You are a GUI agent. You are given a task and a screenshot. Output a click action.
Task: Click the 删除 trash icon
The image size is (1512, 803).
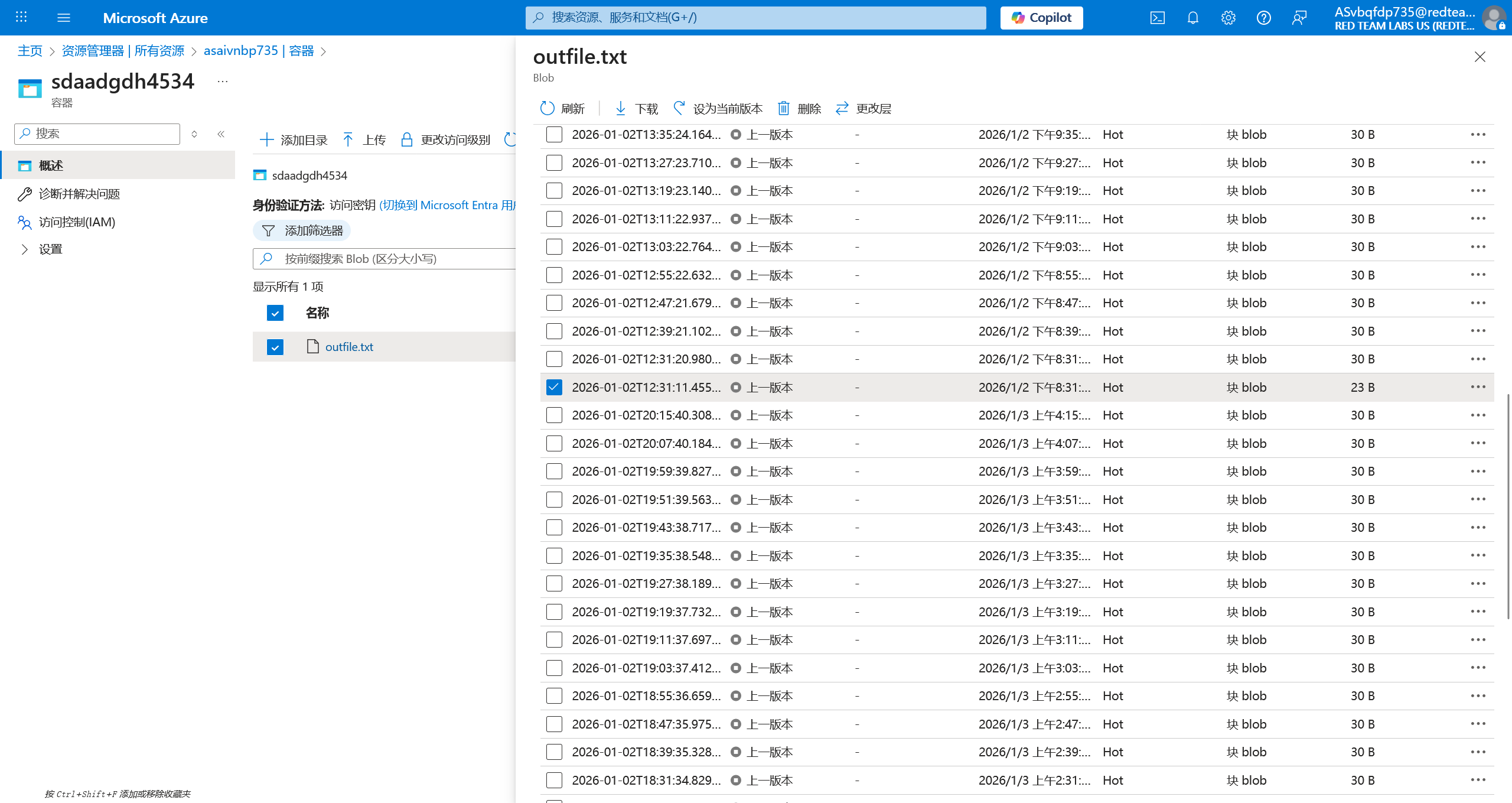[x=783, y=108]
